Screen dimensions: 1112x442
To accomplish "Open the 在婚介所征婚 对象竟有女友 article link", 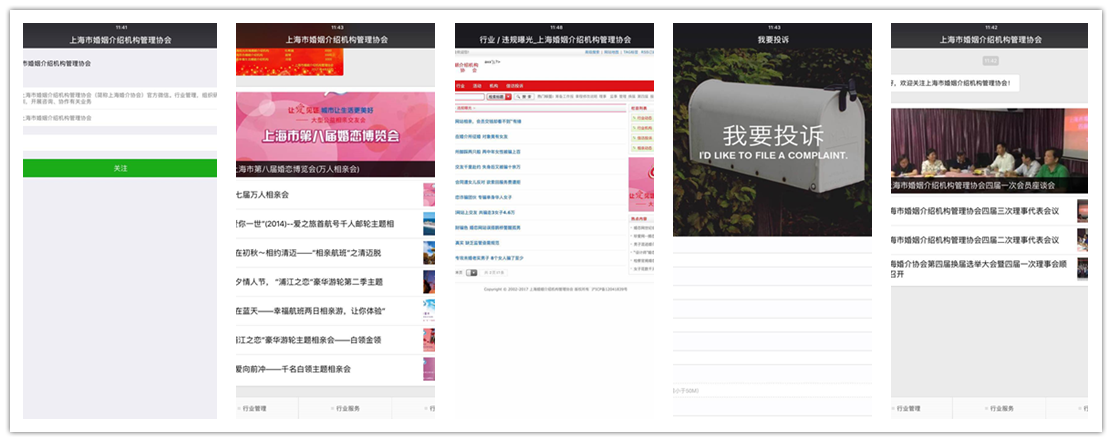I will click(x=482, y=136).
